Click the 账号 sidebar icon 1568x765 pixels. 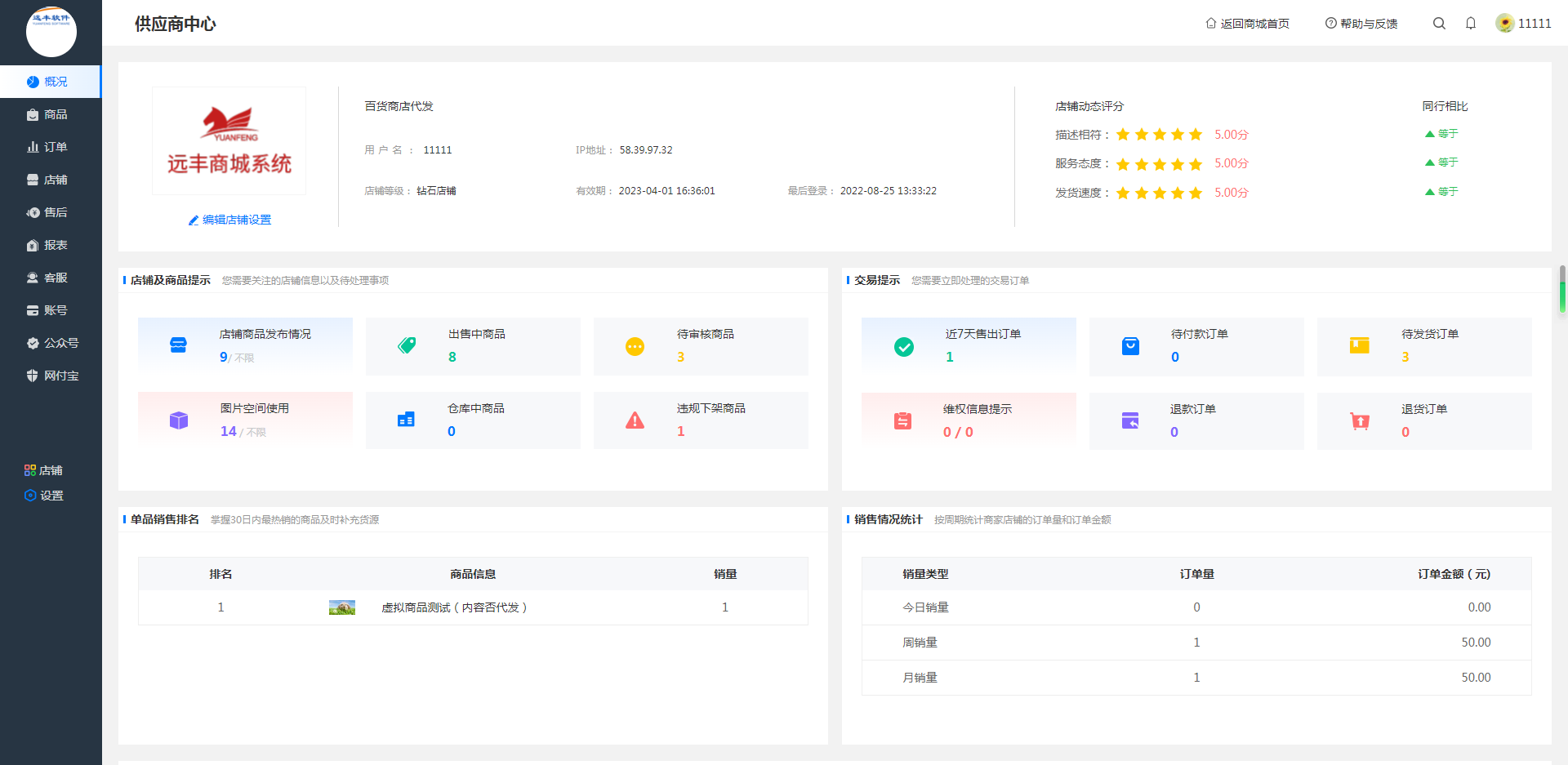(x=33, y=310)
